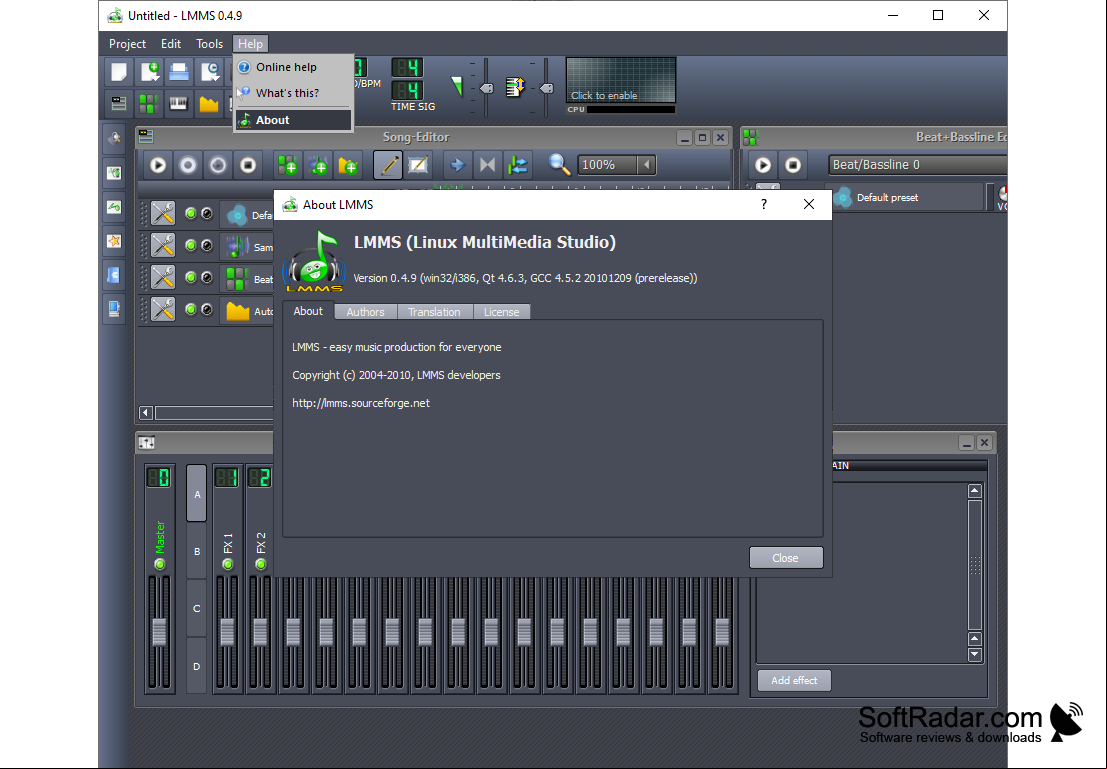Play the song in Song-Editor
1107x769 pixels.
pyautogui.click(x=158, y=165)
